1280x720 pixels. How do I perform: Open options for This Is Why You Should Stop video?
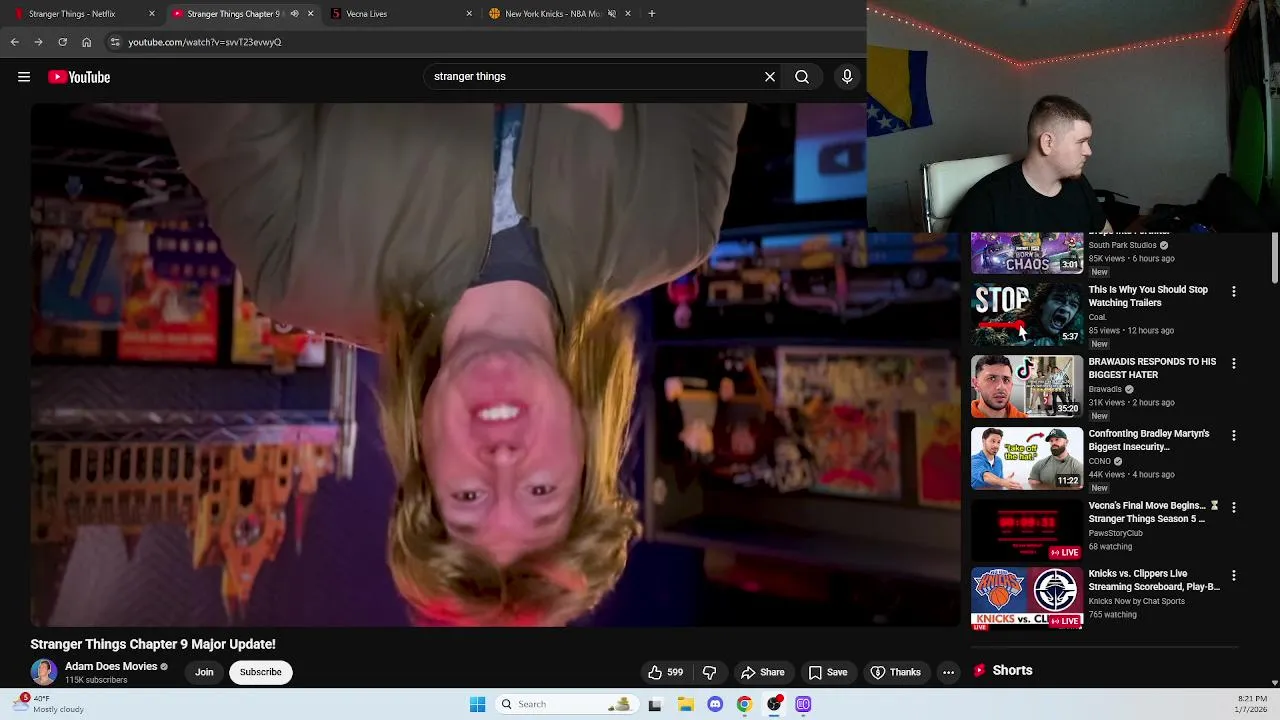pos(1233,292)
